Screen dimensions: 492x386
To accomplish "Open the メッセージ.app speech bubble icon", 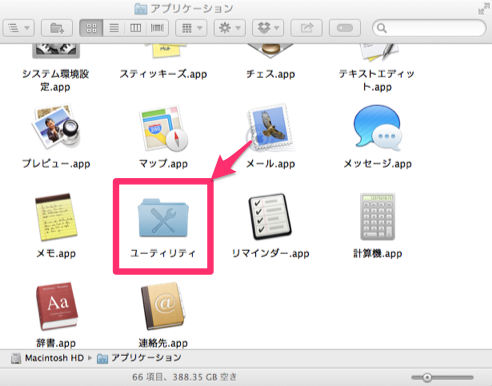I will click(x=377, y=128).
